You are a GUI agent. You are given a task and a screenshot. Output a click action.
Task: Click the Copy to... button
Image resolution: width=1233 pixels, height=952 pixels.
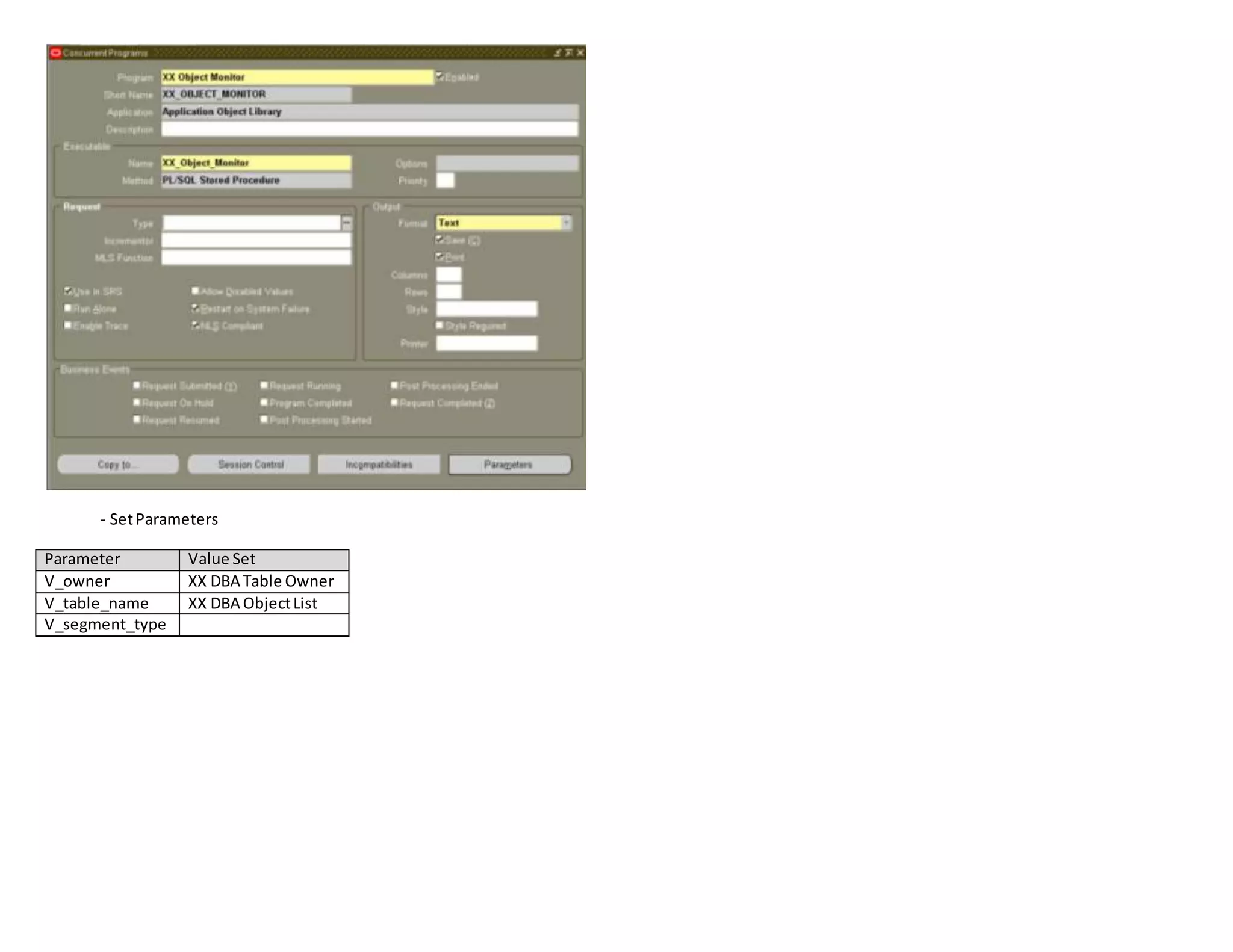(118, 465)
